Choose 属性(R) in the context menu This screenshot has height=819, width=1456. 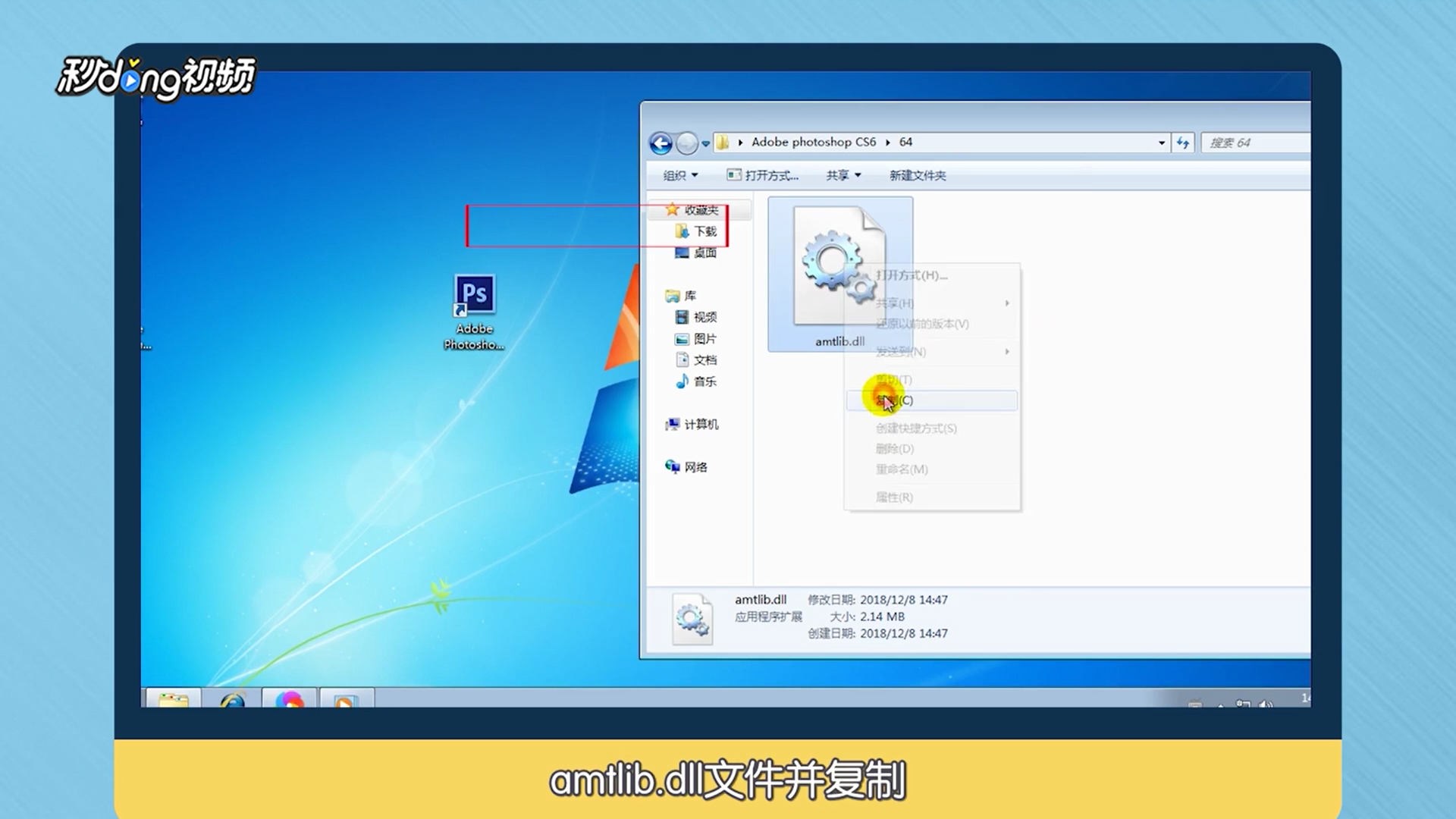point(932,497)
